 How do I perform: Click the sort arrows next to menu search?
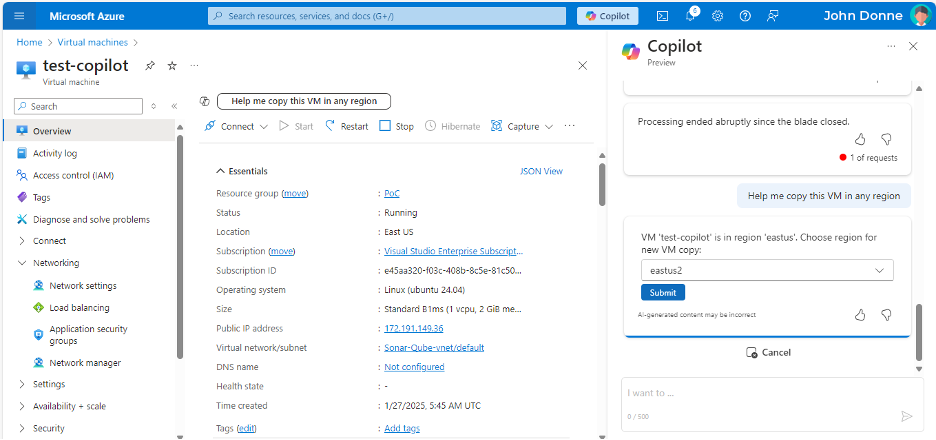coord(153,106)
